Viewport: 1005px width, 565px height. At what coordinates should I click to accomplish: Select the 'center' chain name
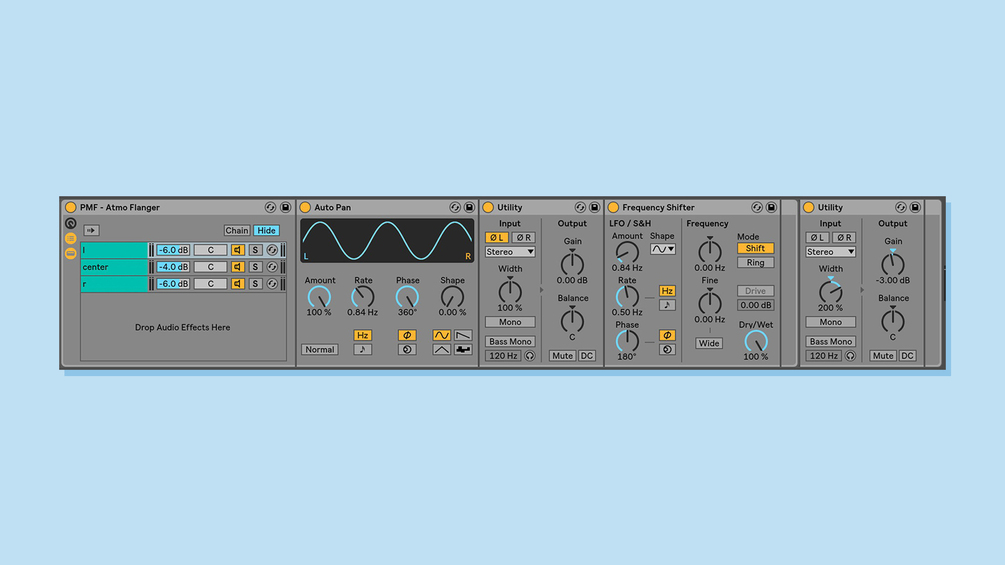pyautogui.click(x=114, y=266)
